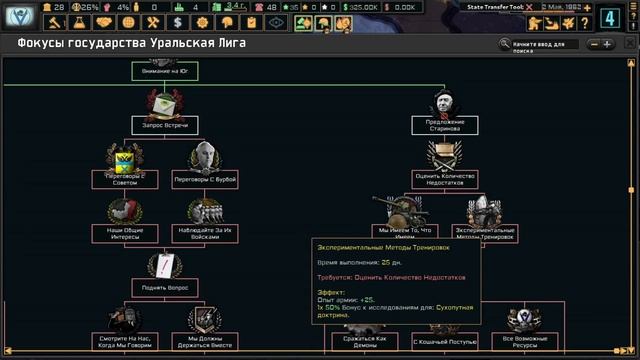
Task: Increase game speed with plus next to date
Action: point(587,7)
